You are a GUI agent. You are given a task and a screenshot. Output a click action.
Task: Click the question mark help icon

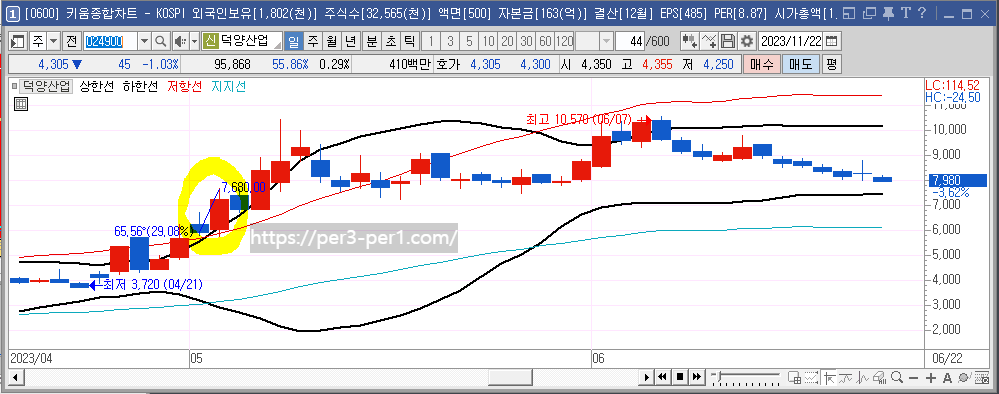point(922,13)
